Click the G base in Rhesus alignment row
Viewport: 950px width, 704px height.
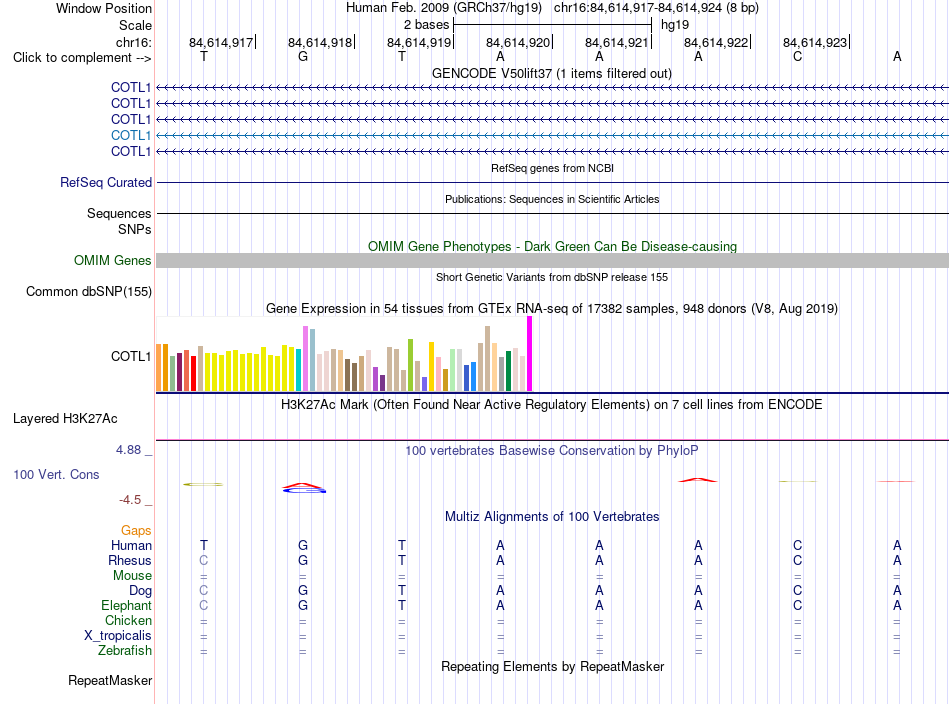click(303, 560)
